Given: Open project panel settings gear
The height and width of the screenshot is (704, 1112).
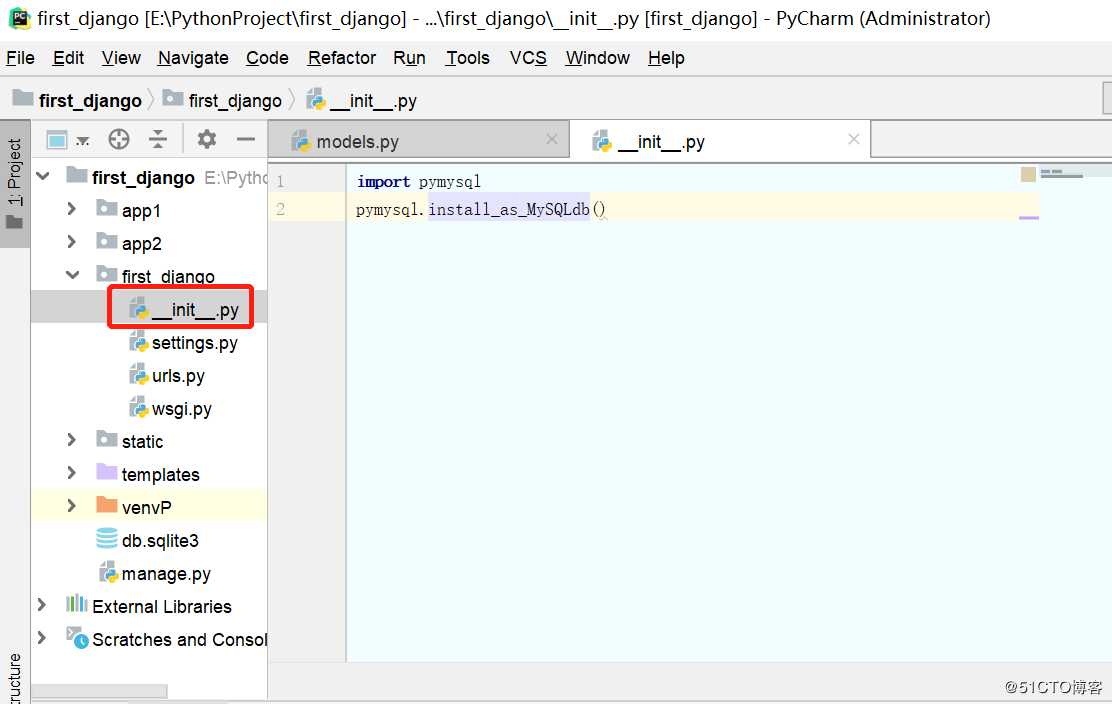Looking at the screenshot, I should 206,139.
